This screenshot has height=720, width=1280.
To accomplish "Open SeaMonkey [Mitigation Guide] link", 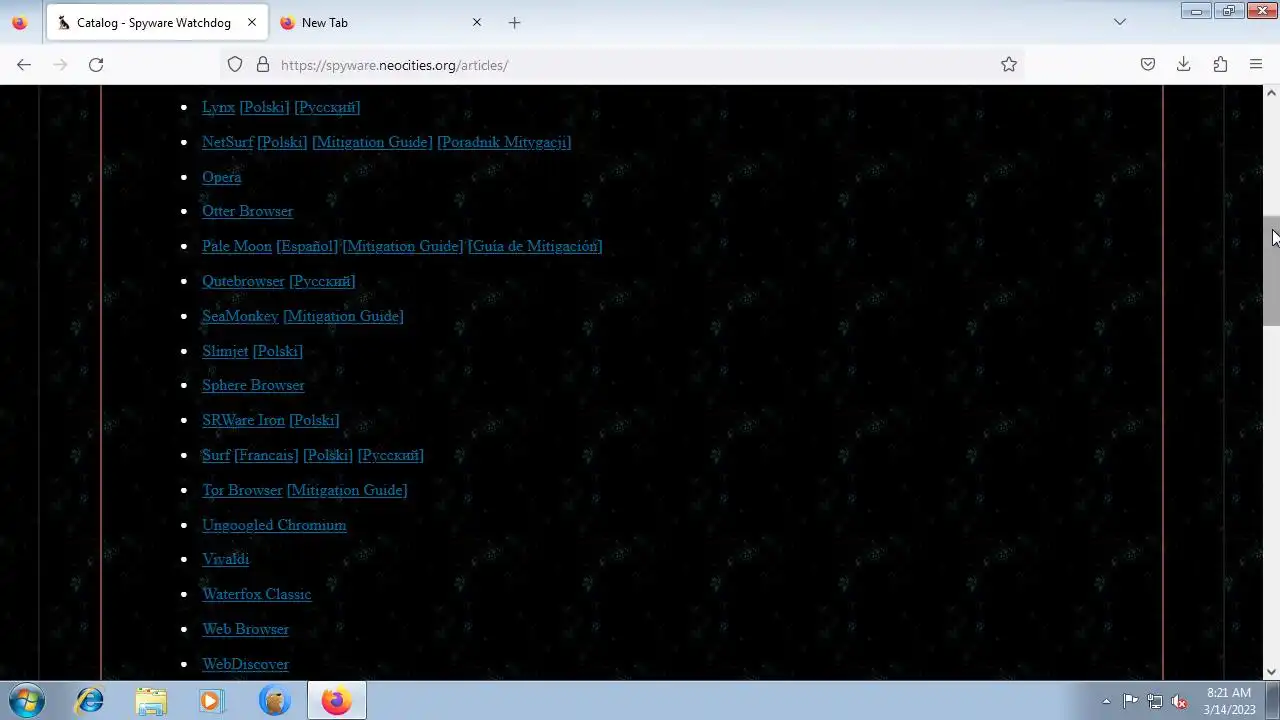I will tap(343, 316).
